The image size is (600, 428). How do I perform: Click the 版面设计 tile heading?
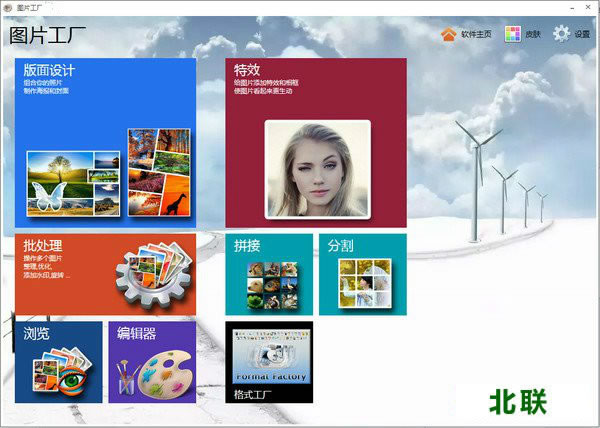(x=49, y=70)
